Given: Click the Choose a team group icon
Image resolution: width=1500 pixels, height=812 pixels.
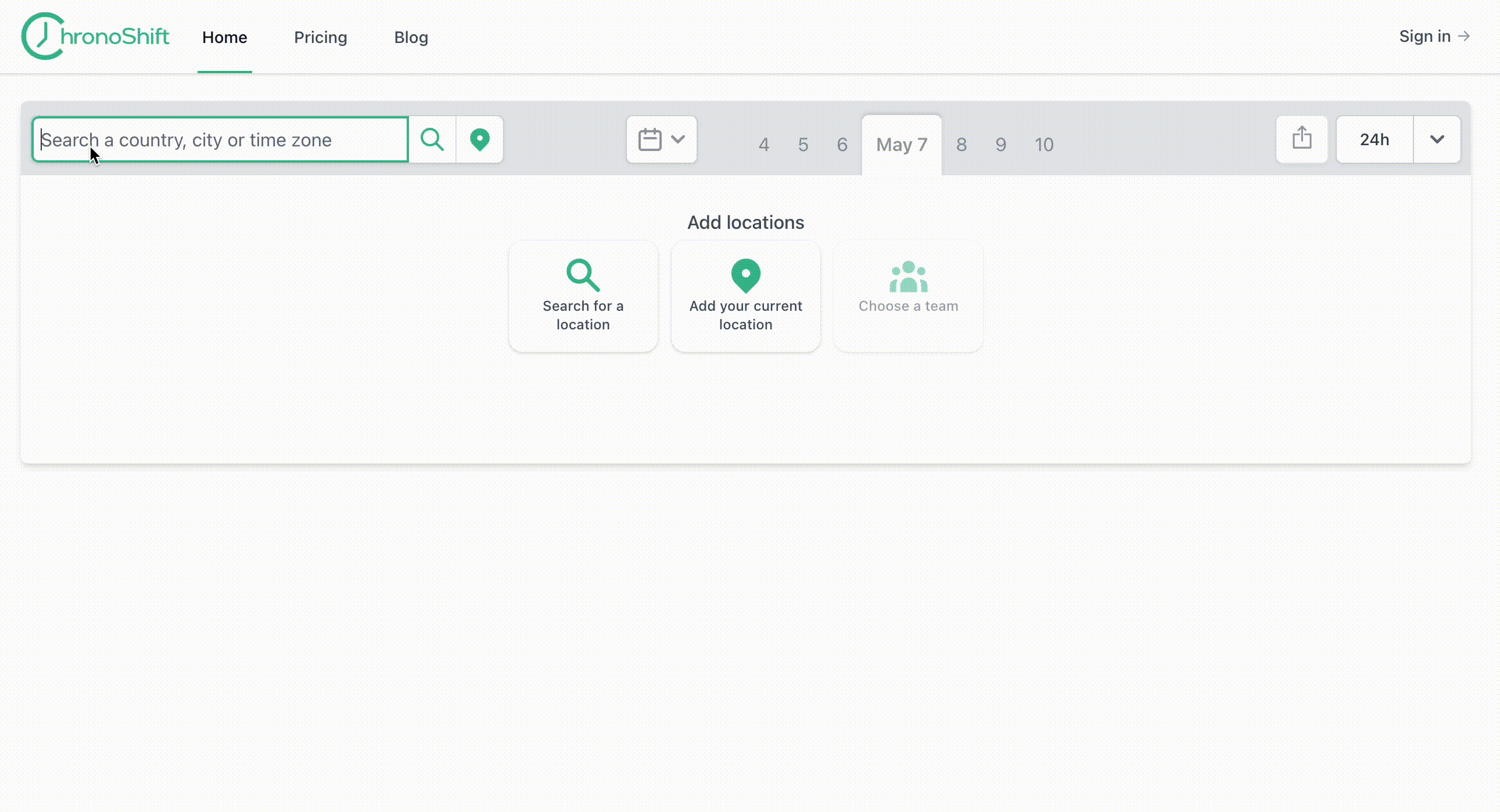Looking at the screenshot, I should (908, 276).
